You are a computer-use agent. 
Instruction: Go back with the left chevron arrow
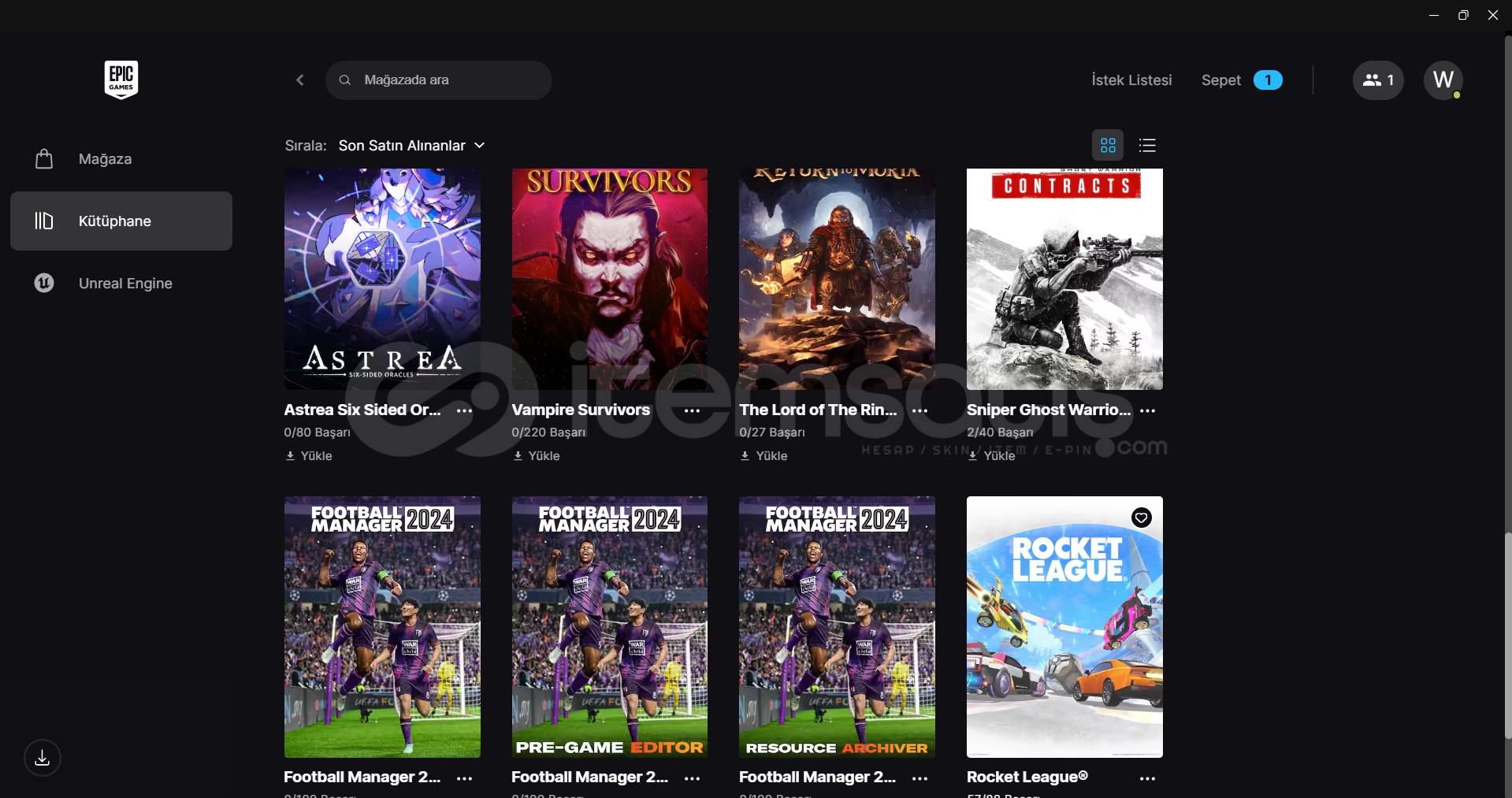[x=300, y=80]
